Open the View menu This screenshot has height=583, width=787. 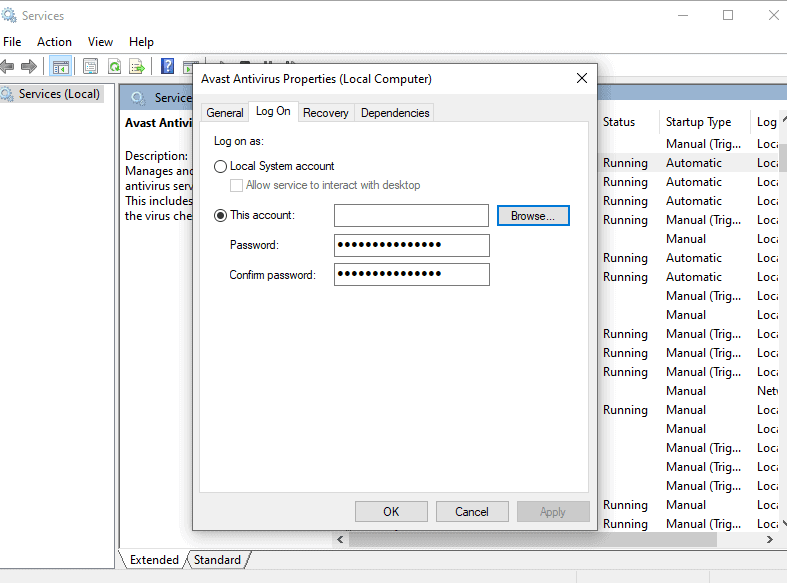tap(100, 42)
